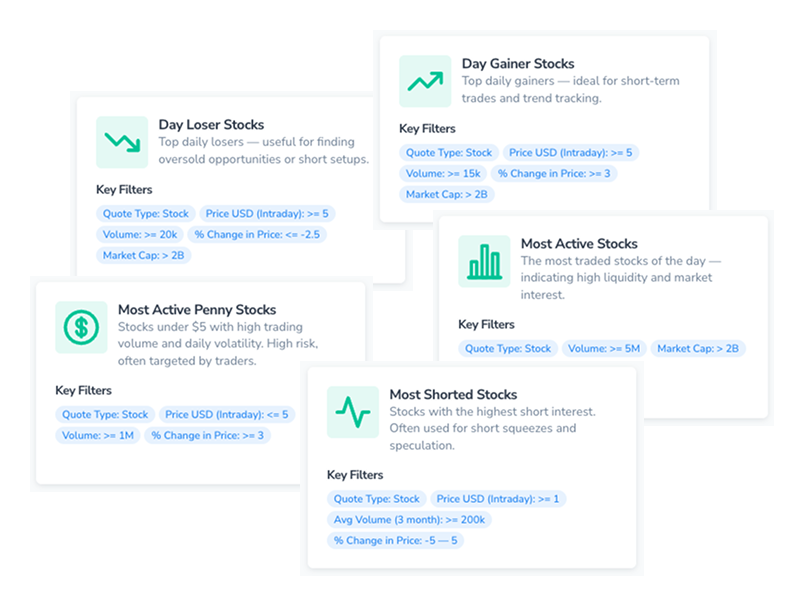Image resolution: width=804 pixels, height=604 pixels.
Task: Click the Penny Stocks dollar sign icon
Action: point(81,327)
